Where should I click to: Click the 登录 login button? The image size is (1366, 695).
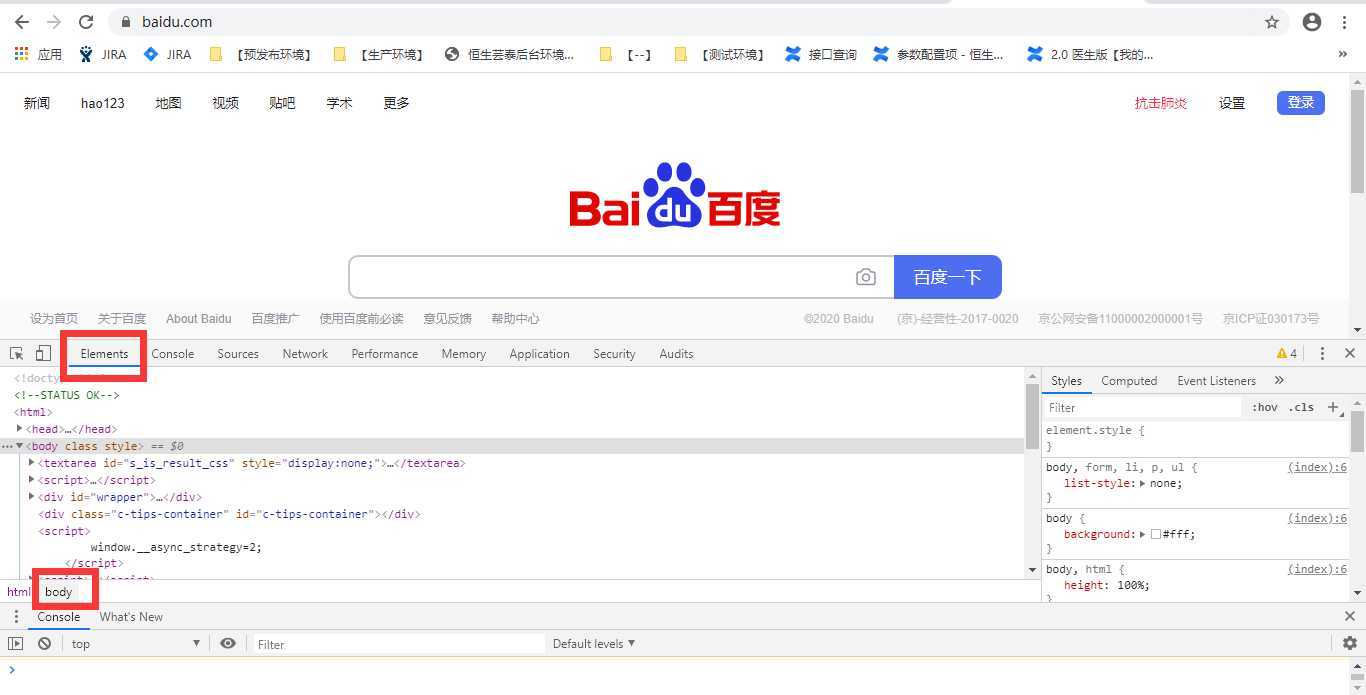point(1301,102)
